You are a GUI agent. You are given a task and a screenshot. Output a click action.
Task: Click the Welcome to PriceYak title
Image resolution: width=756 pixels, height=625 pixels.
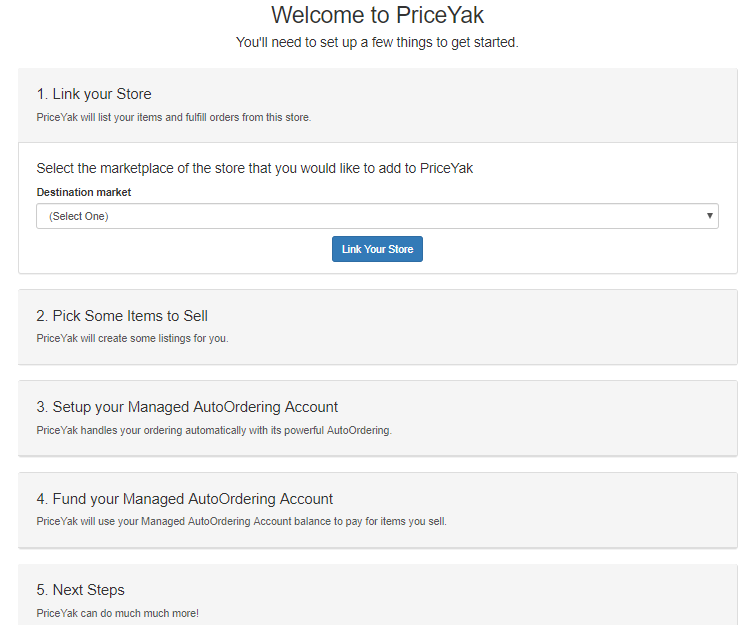tap(377, 15)
